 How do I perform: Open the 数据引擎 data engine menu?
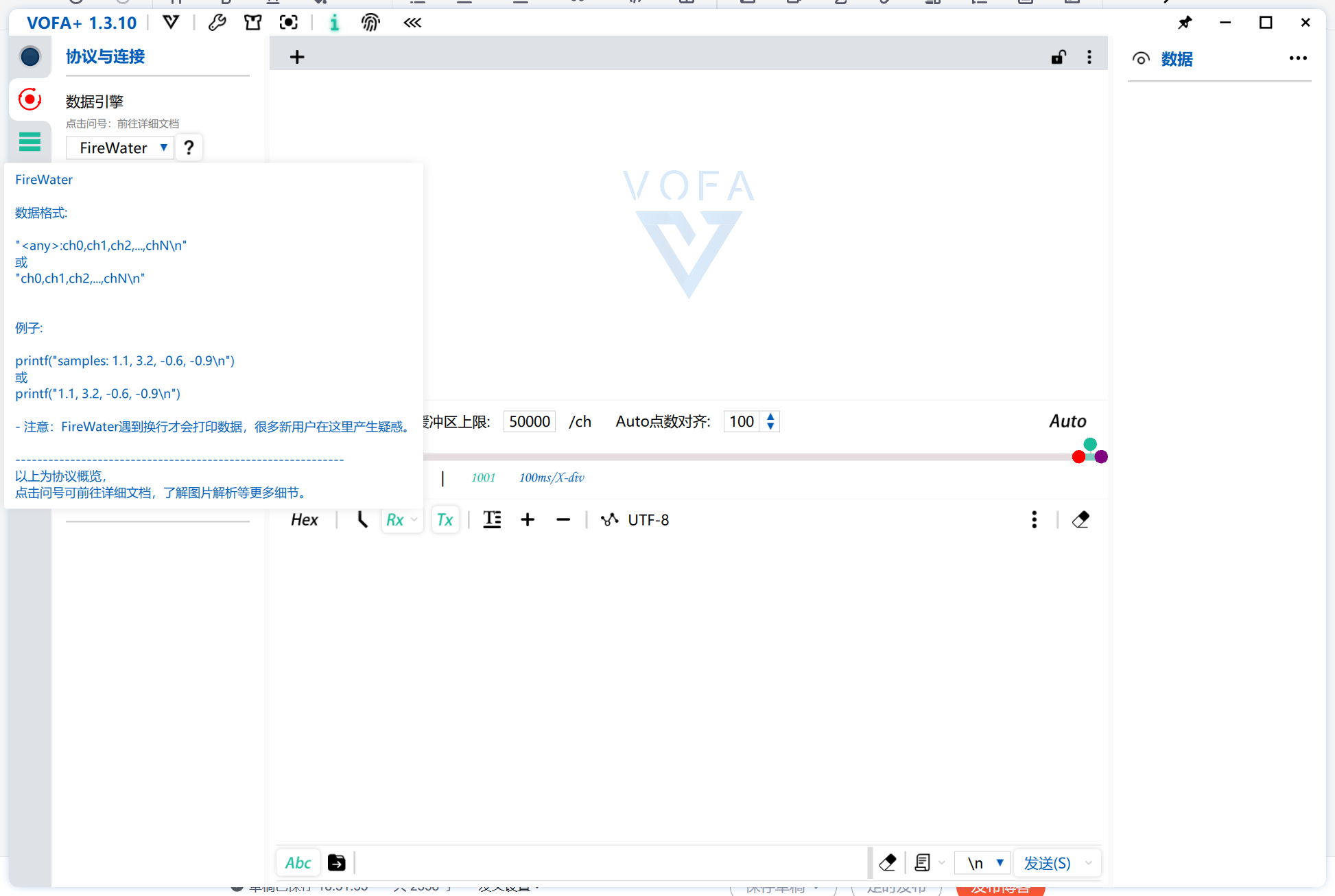[x=96, y=100]
